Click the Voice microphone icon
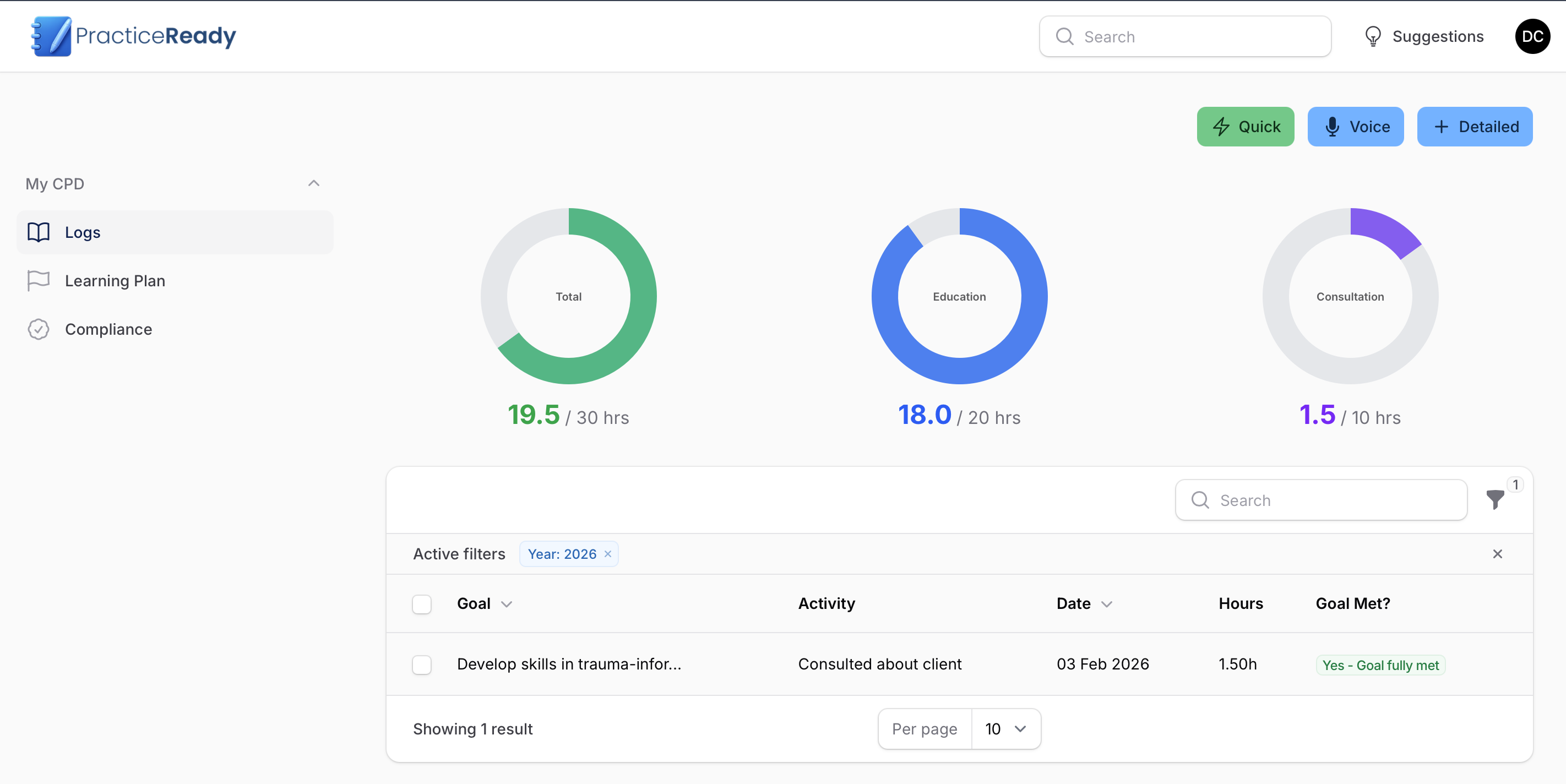 [x=1332, y=127]
